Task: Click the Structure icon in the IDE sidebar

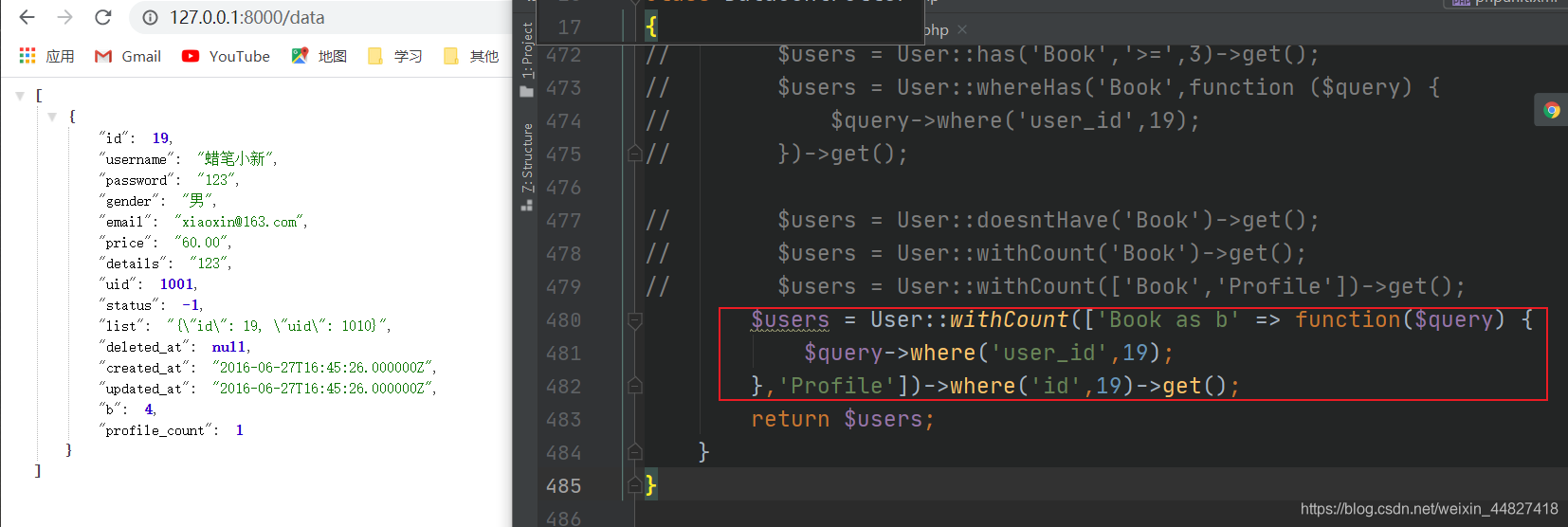Action: coord(527,205)
